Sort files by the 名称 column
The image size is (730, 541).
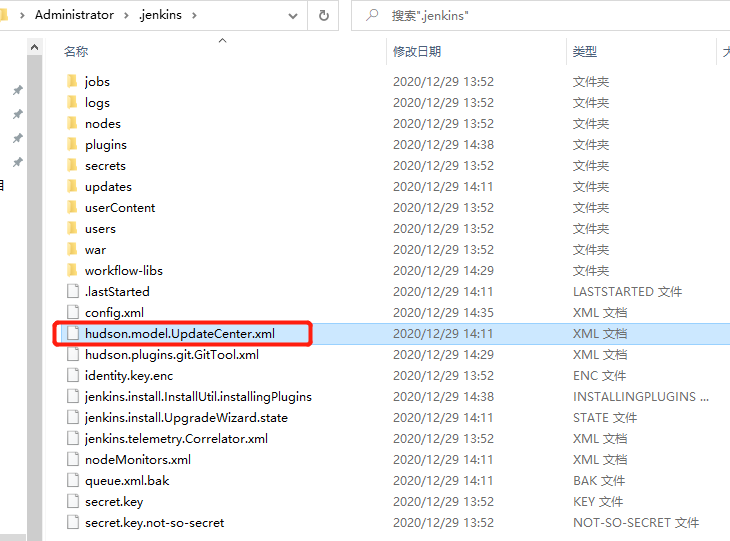[x=76, y=51]
